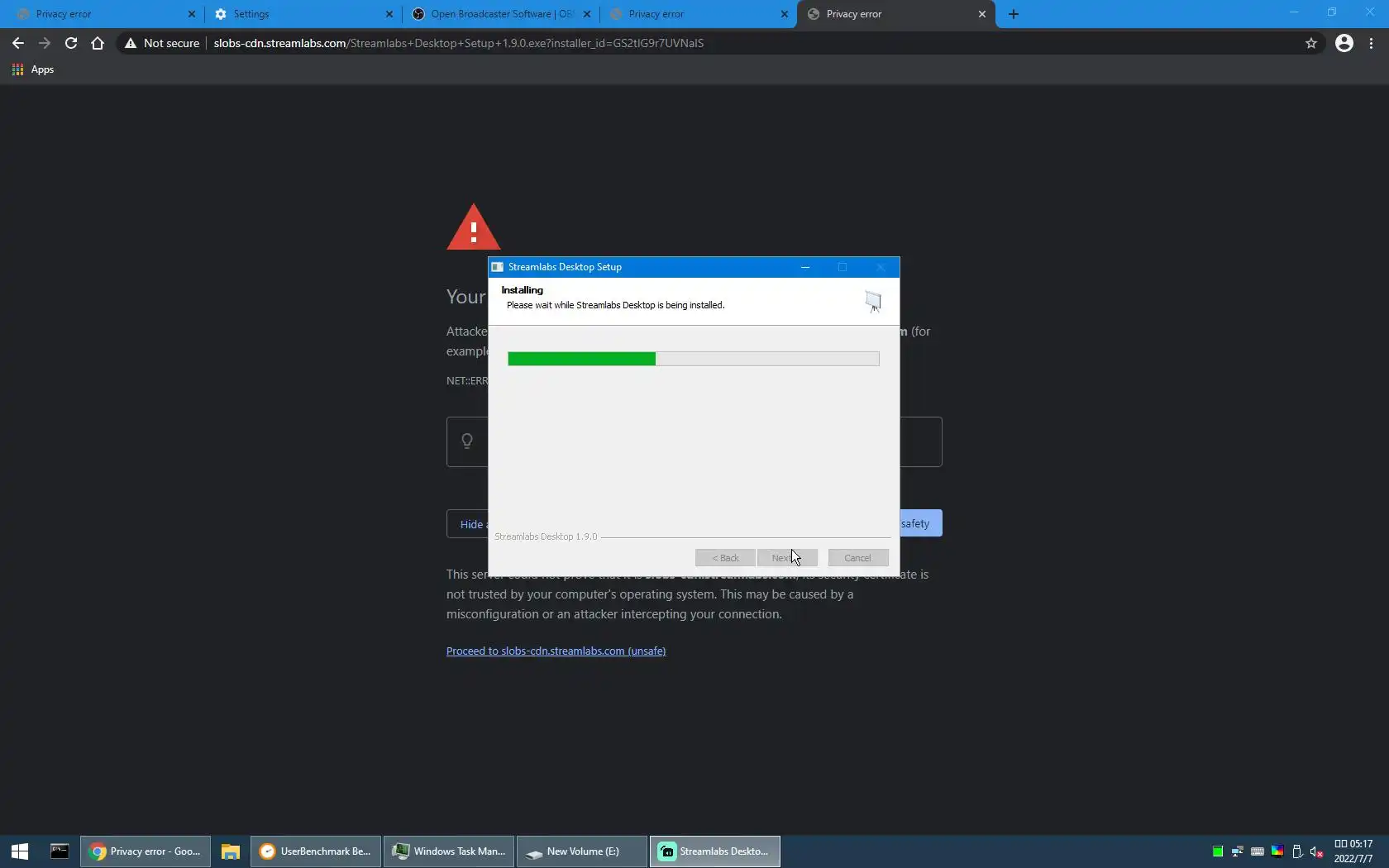Viewport: 1389px width, 868px height.
Task: Open the taskbar clock showing 05:17
Action: (1353, 851)
